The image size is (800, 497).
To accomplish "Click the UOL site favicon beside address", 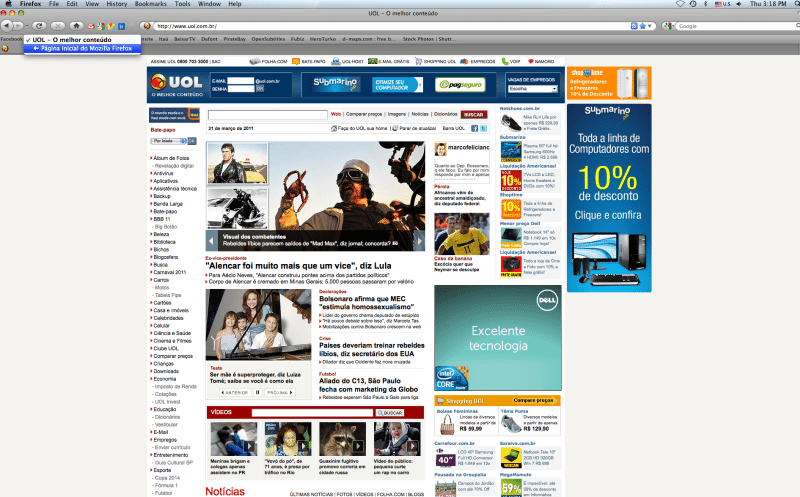I will 146,26.
